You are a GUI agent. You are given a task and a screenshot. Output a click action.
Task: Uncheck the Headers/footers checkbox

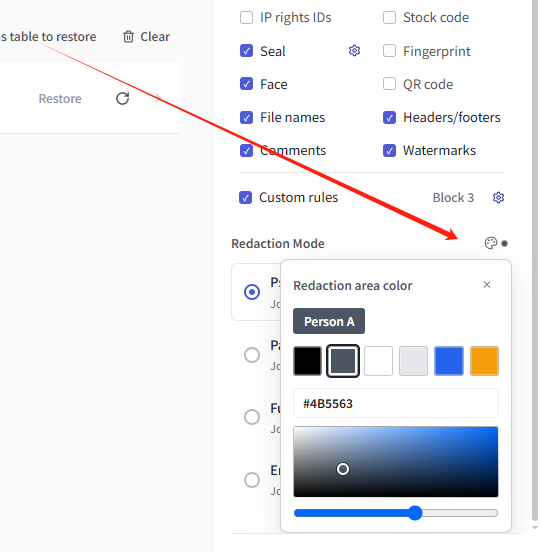point(389,118)
